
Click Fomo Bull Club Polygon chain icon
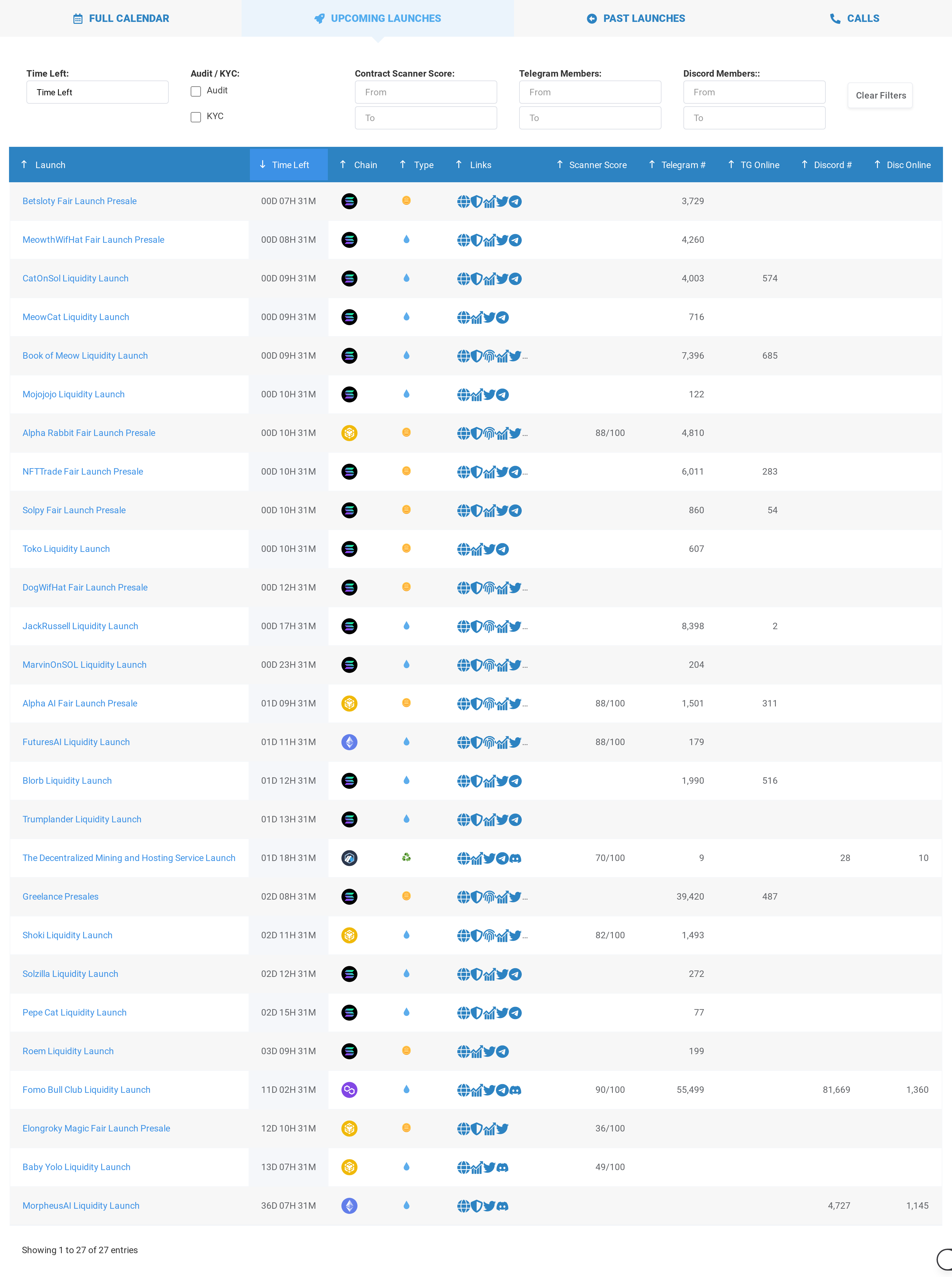(349, 1089)
